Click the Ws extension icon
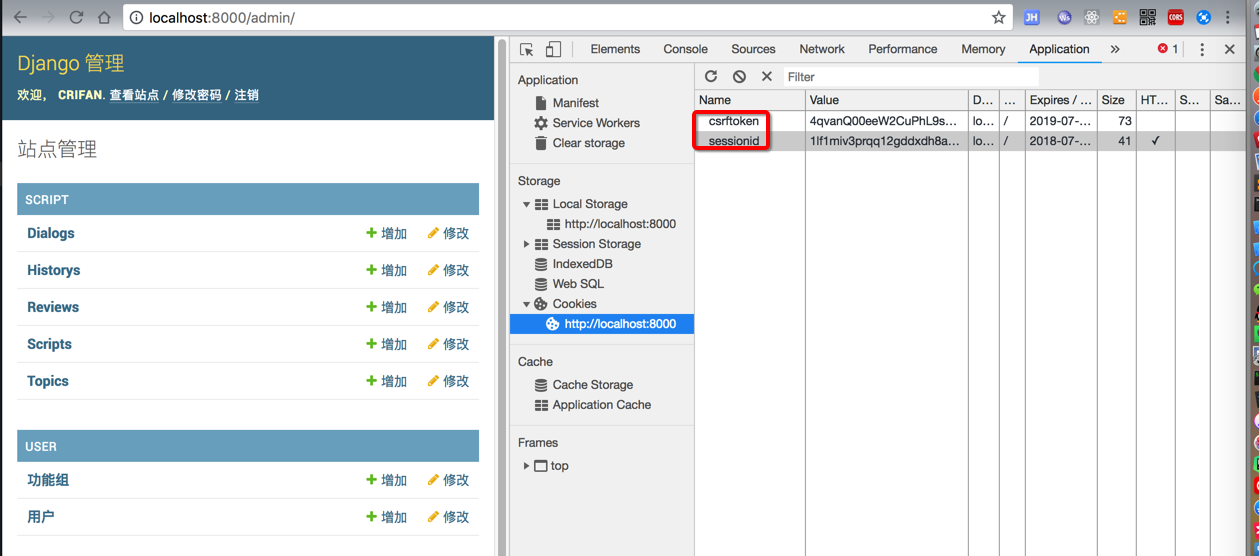This screenshot has height=556, width=1259. click(1064, 17)
